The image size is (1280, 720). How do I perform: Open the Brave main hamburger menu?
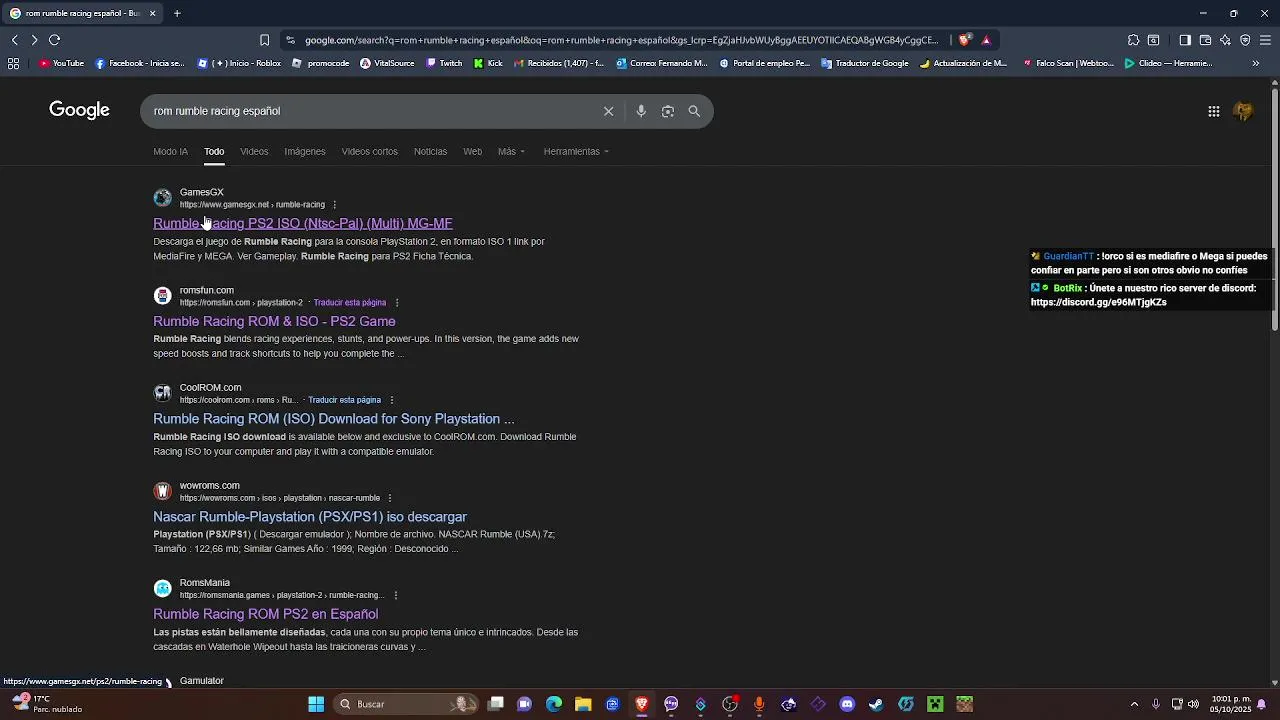pos(1265,40)
